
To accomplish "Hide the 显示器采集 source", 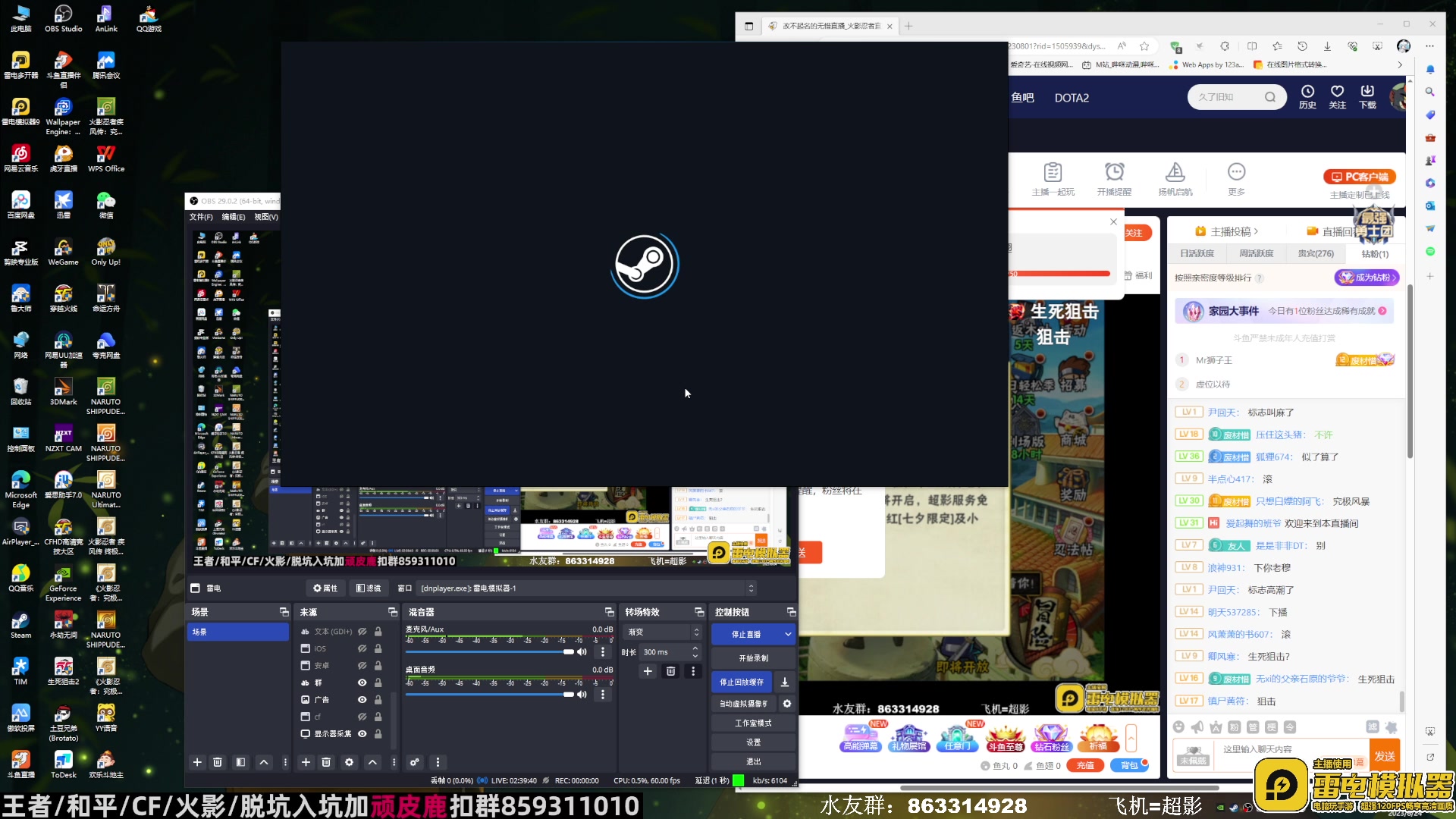I will (362, 734).
